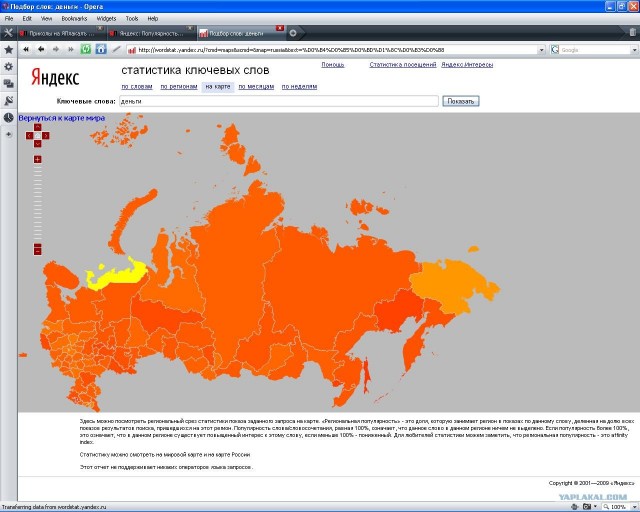Click the Forward arrow button
Image resolution: width=640 pixels, height=512 pixels.
[56, 49]
